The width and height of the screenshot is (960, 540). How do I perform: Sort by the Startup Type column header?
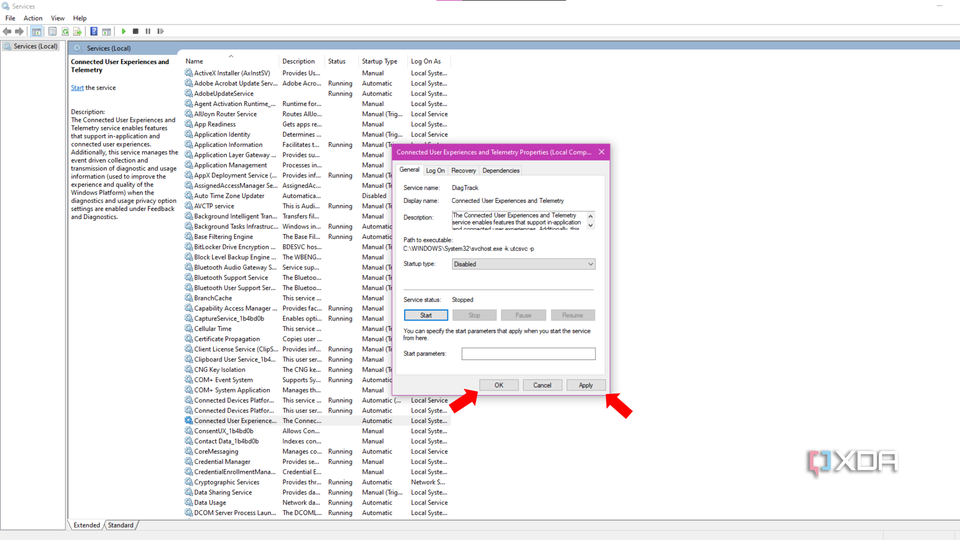[x=383, y=61]
